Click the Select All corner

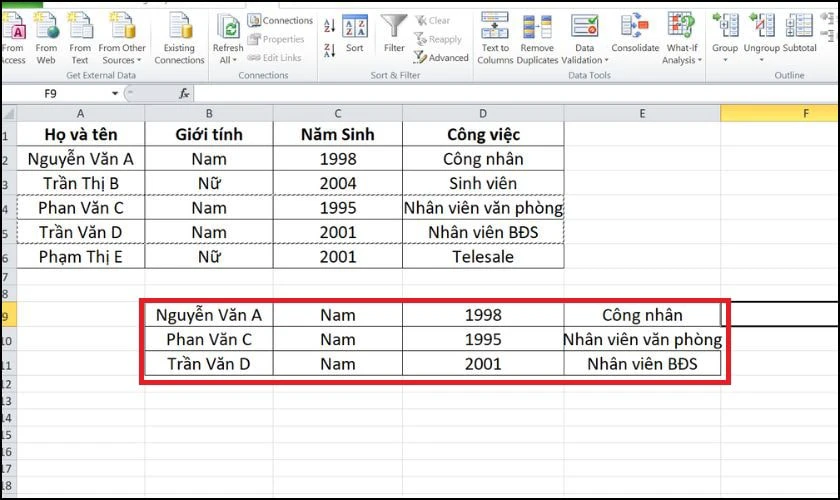9,113
